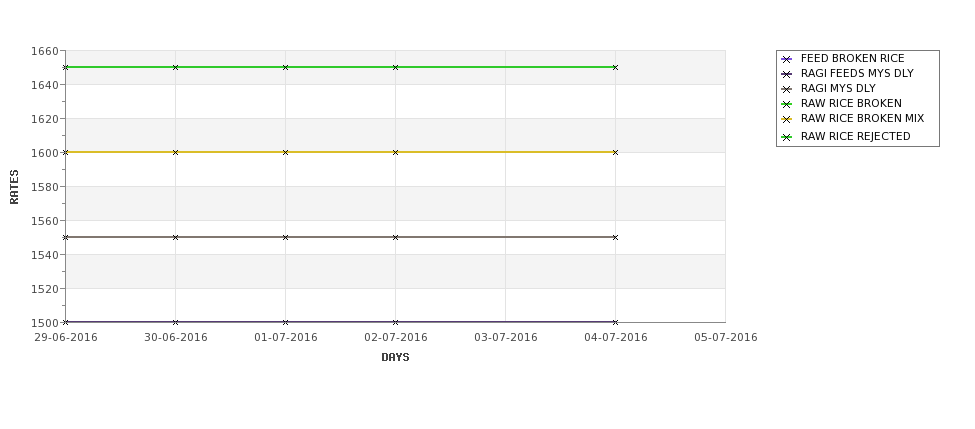Select the FEED BROKEN RICE legend label
The image size is (975, 429).
853,58
